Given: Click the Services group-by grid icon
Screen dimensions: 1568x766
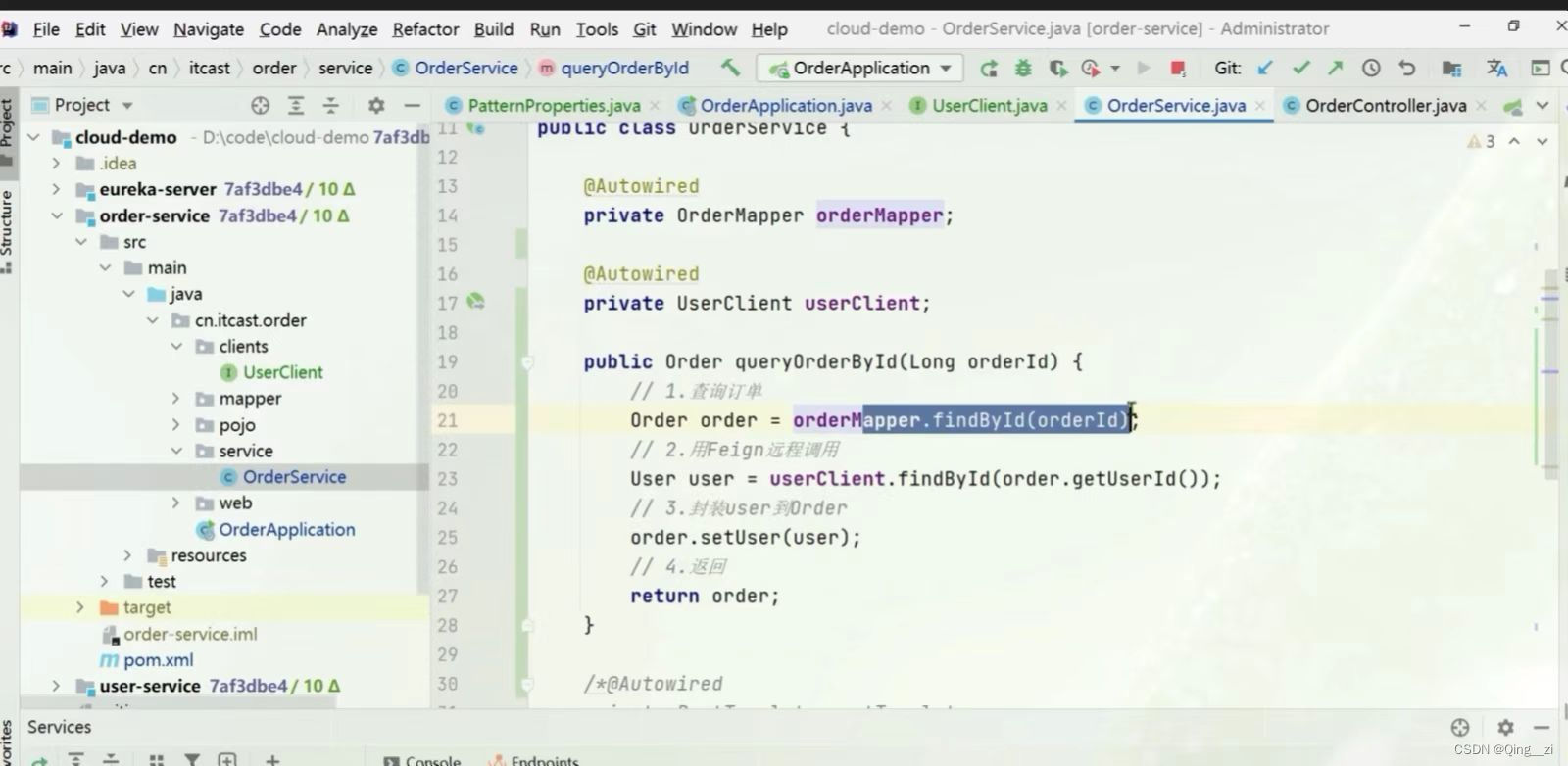Looking at the screenshot, I should click(x=156, y=759).
